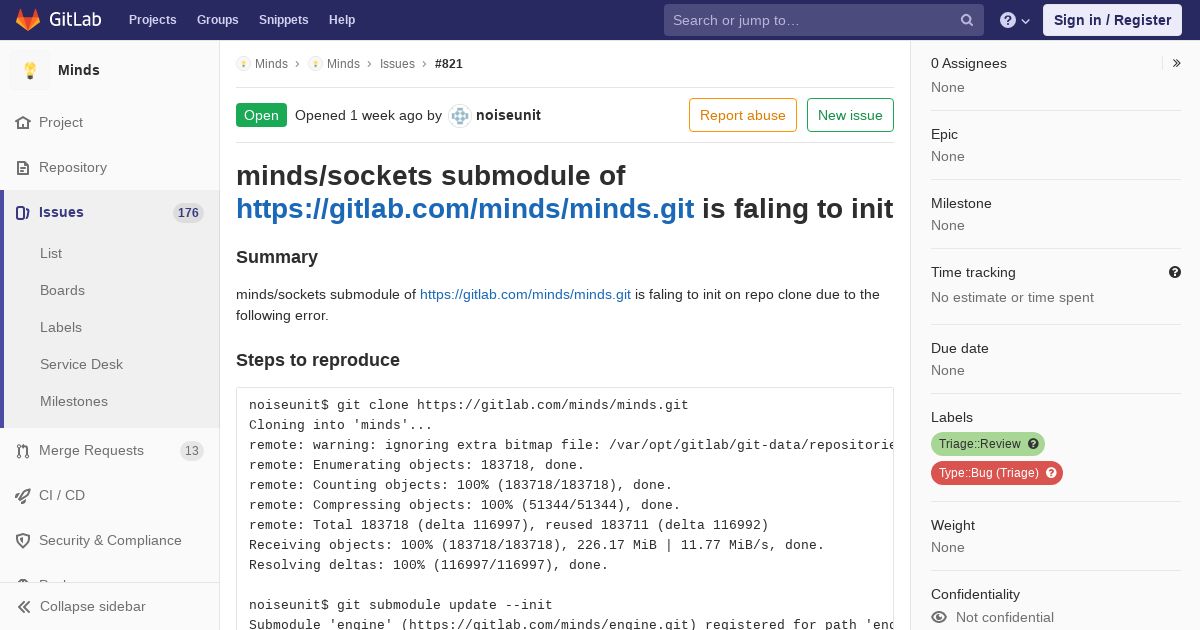Click the Merge Requests sidebar label
This screenshot has width=1200, height=630.
point(91,451)
